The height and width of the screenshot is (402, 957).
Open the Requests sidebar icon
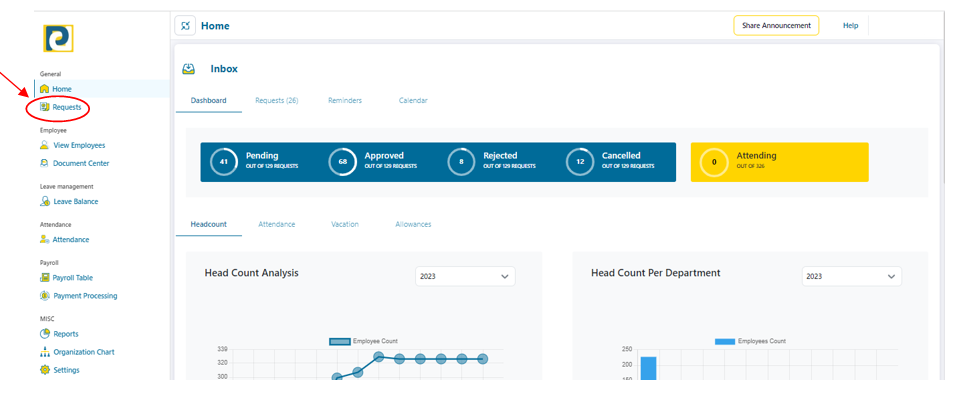tap(44, 107)
